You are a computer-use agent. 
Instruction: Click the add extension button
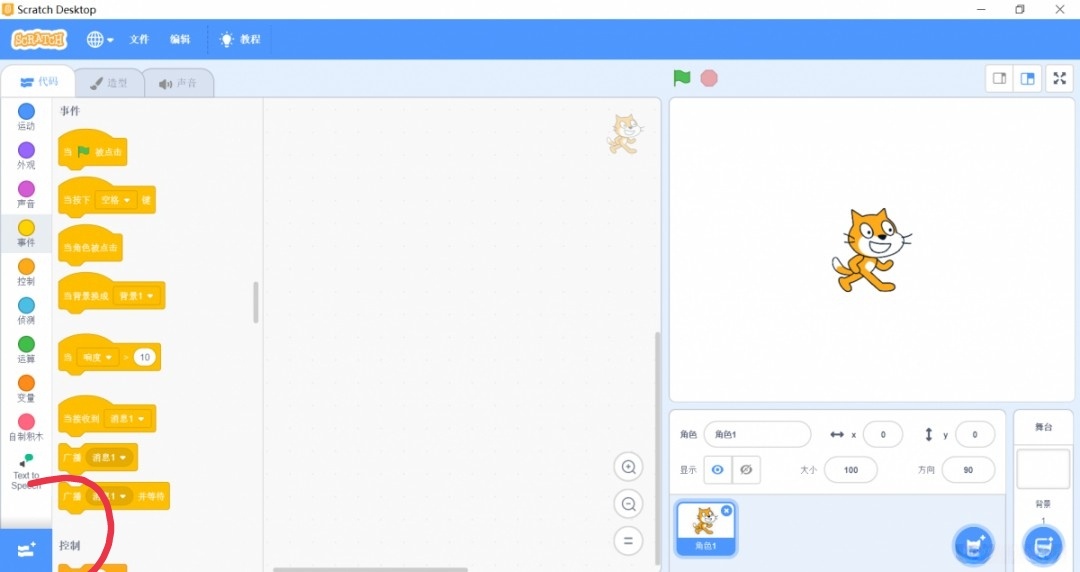pos(26,550)
